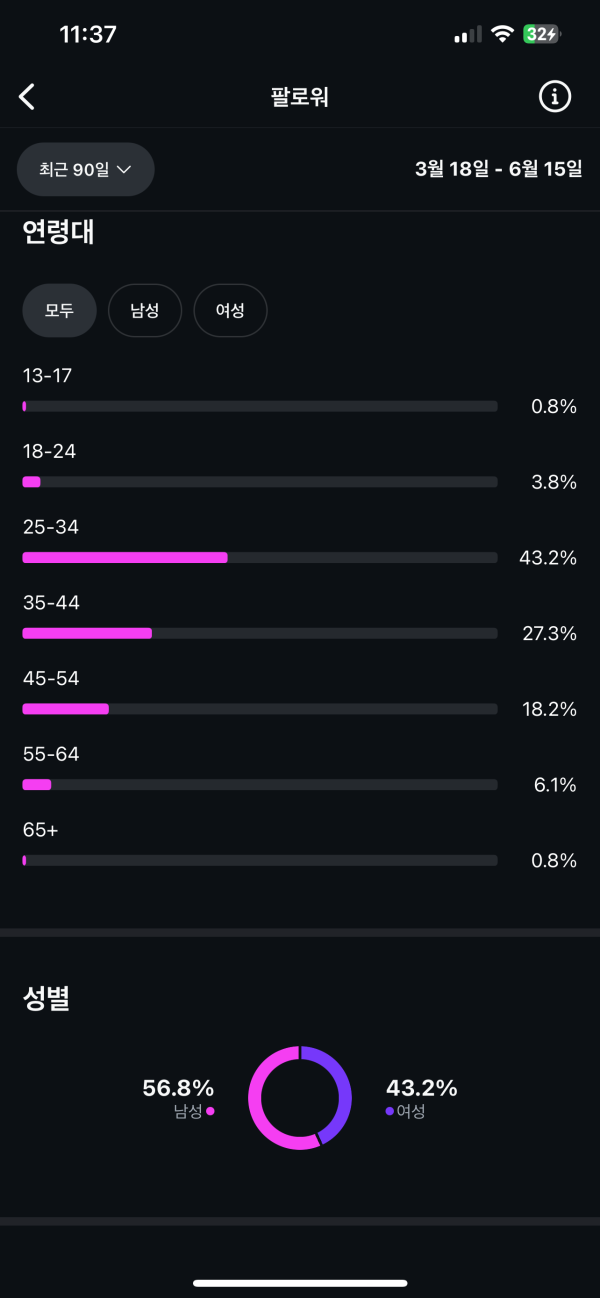Image resolution: width=600 pixels, height=1298 pixels.
Task: Tap the battery indicator icon
Action: coord(542,34)
